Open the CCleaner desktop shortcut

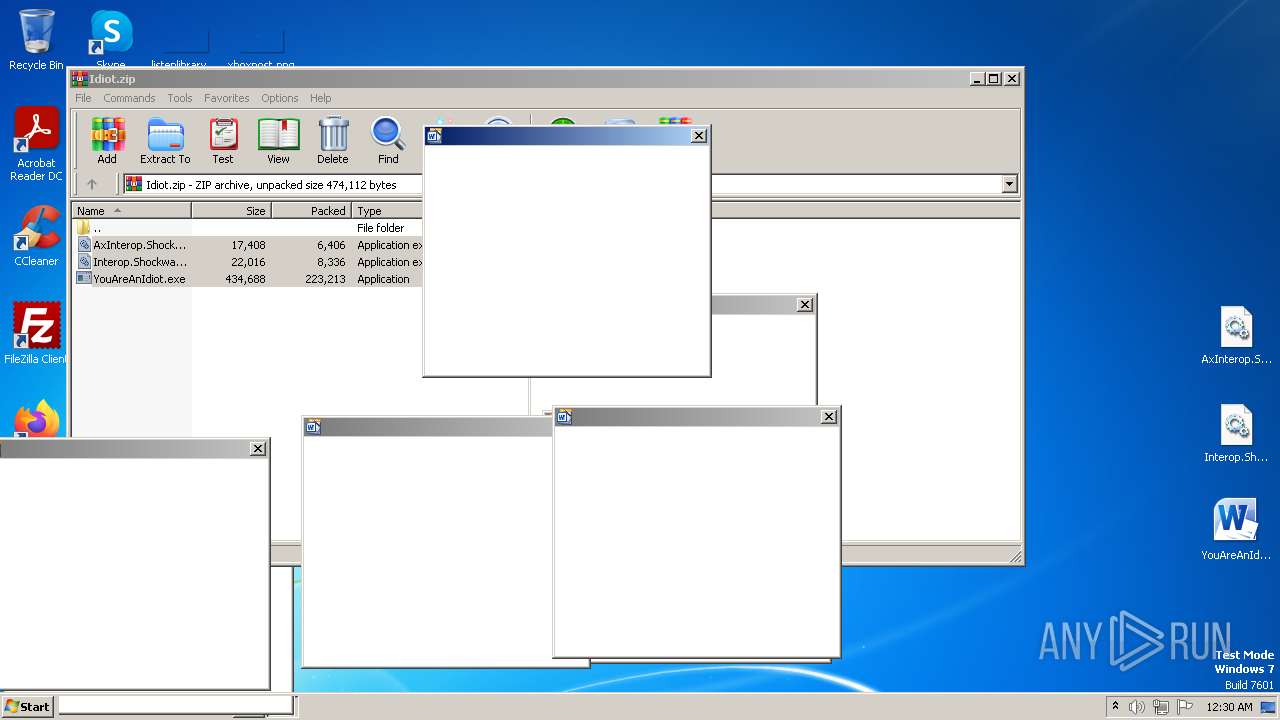[36, 236]
